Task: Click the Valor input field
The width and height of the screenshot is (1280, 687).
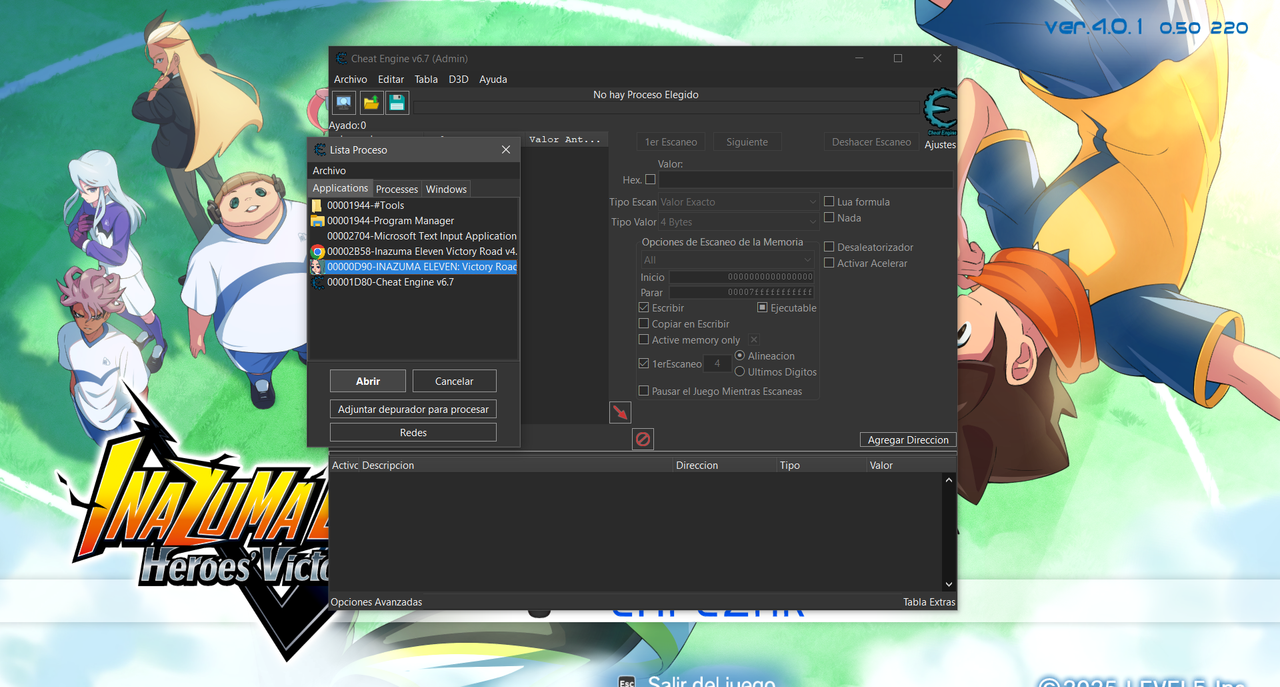Action: tap(806, 180)
